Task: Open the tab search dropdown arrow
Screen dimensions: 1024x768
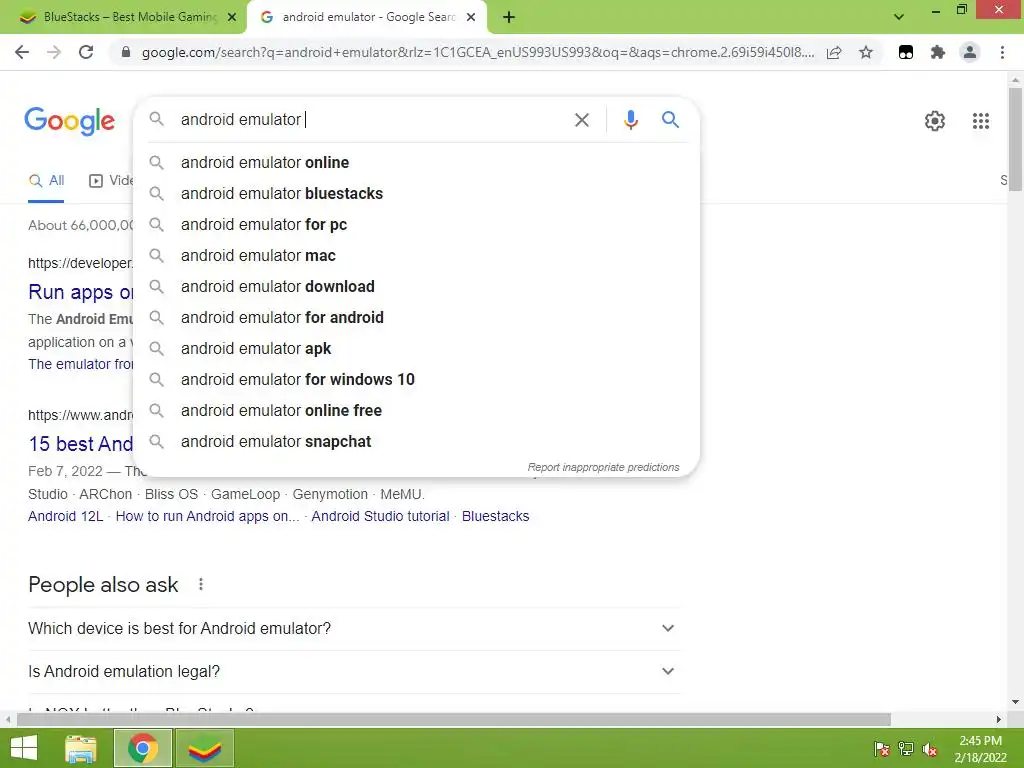Action: point(899,17)
